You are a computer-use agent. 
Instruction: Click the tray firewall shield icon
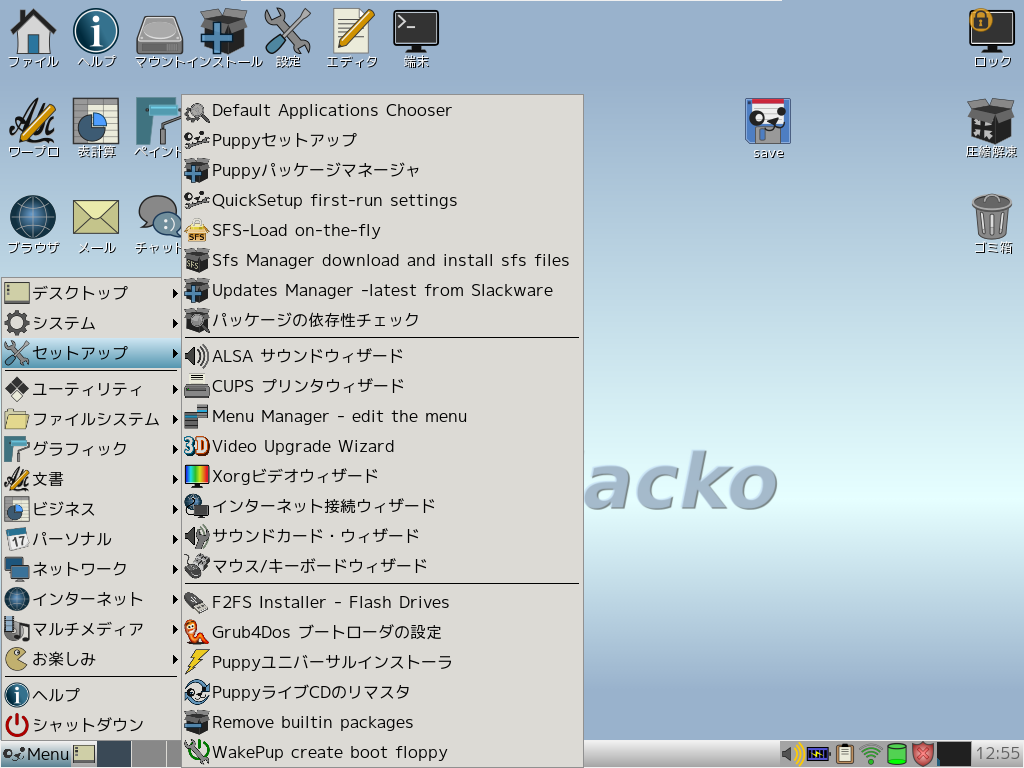[922, 754]
